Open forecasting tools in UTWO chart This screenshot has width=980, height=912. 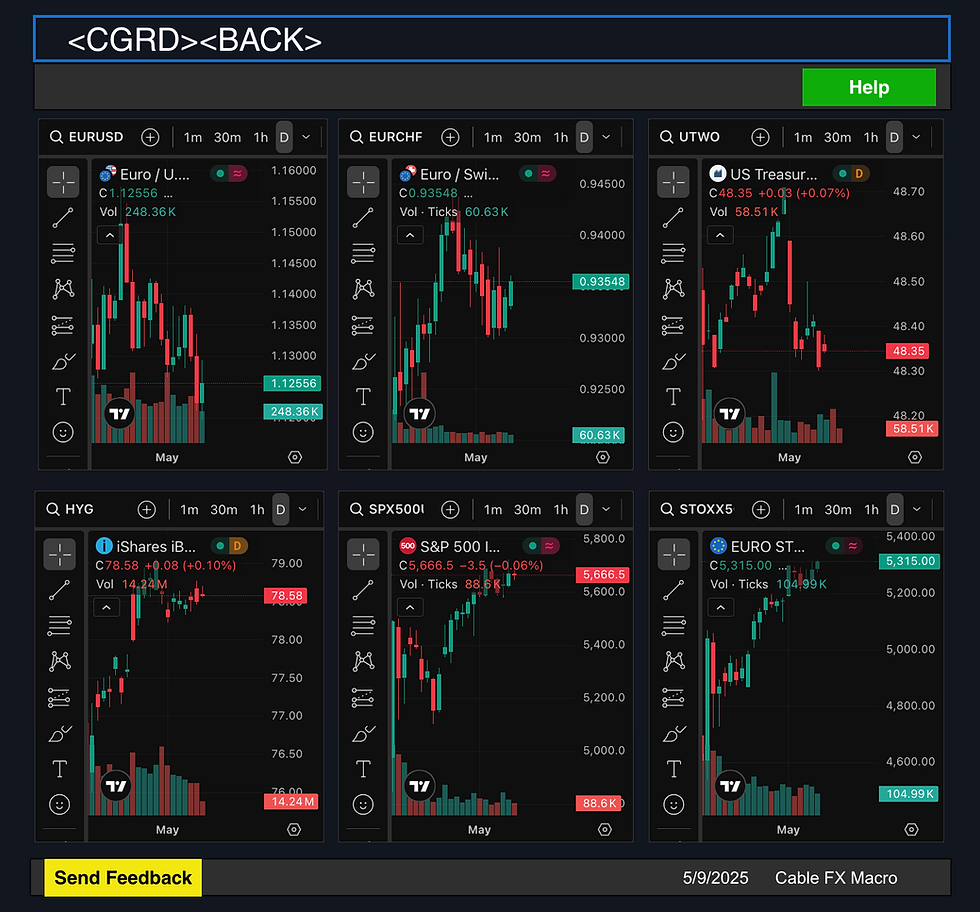pyautogui.click(x=673, y=325)
